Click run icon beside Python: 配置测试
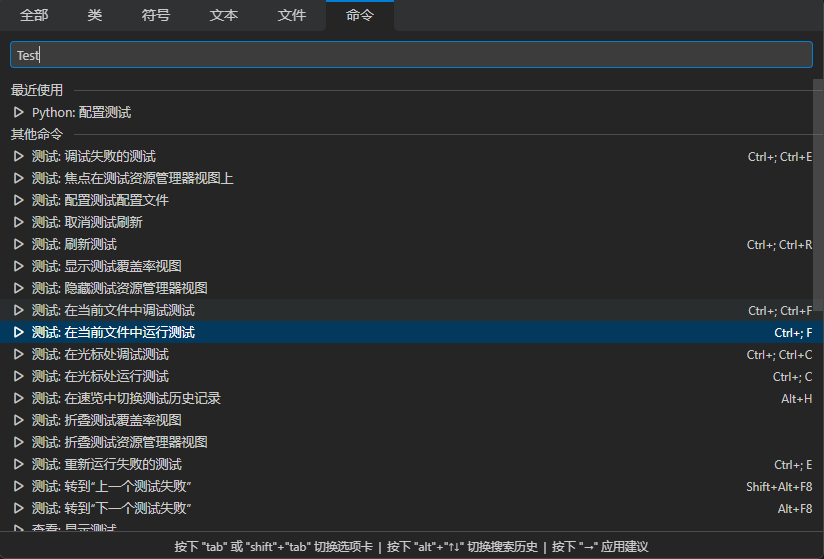 18,112
